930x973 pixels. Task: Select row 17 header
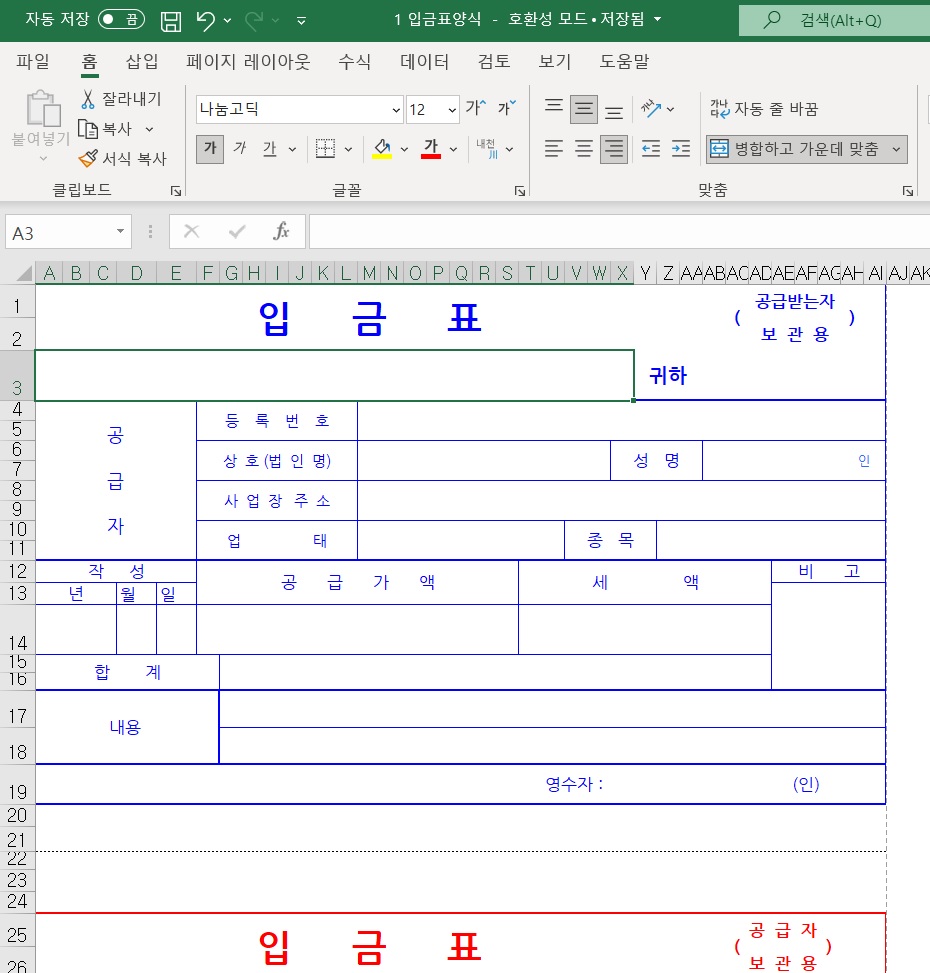[17, 711]
